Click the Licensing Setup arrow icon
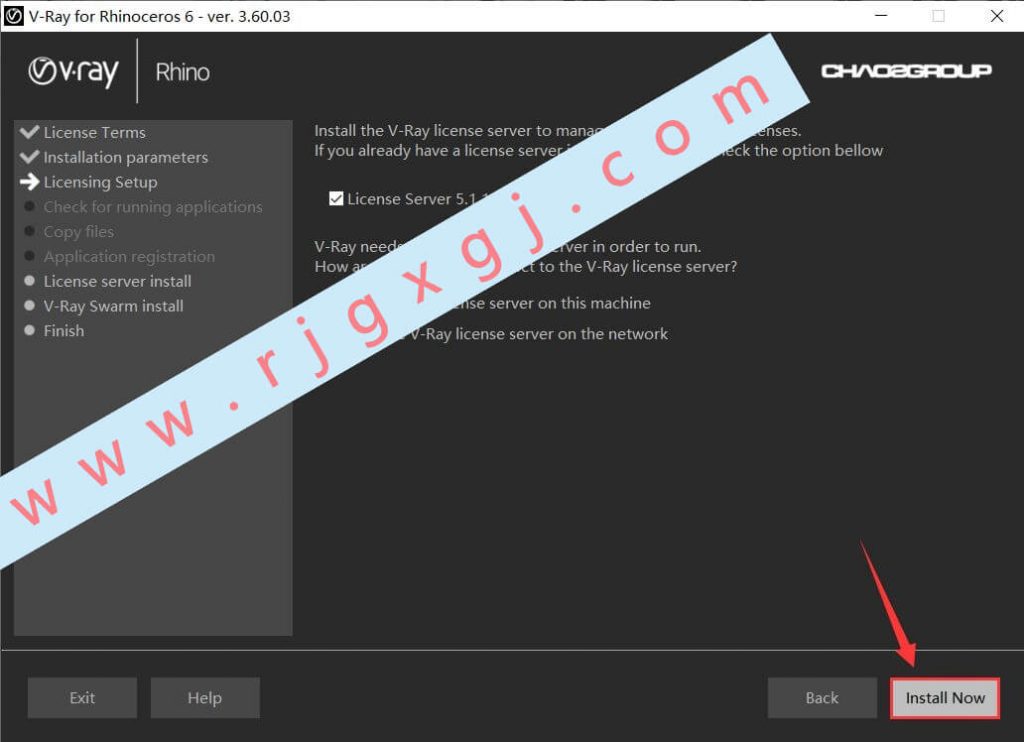 coord(30,182)
